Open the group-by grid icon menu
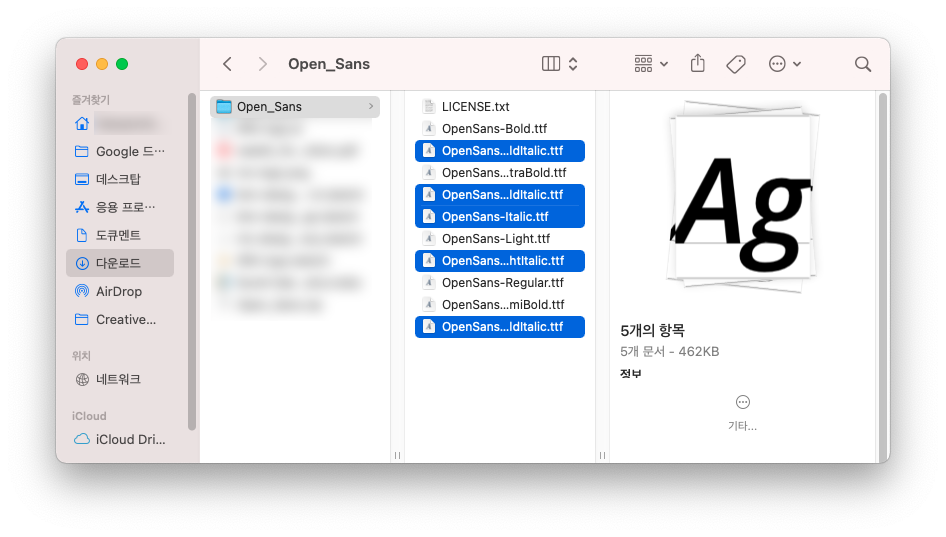Image resolution: width=946 pixels, height=537 pixels. pos(651,64)
